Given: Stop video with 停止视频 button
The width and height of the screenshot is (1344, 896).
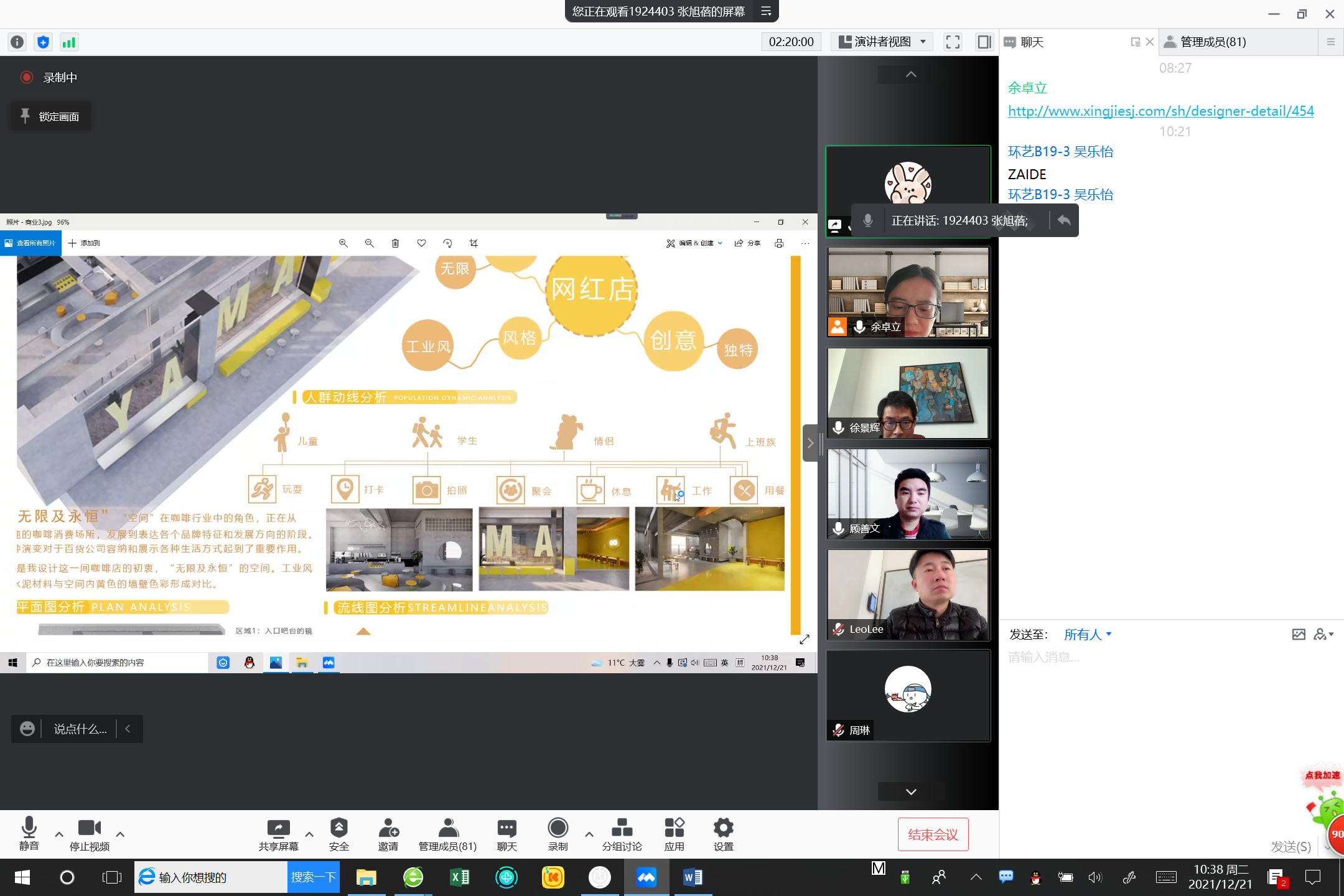Looking at the screenshot, I should point(89,834).
